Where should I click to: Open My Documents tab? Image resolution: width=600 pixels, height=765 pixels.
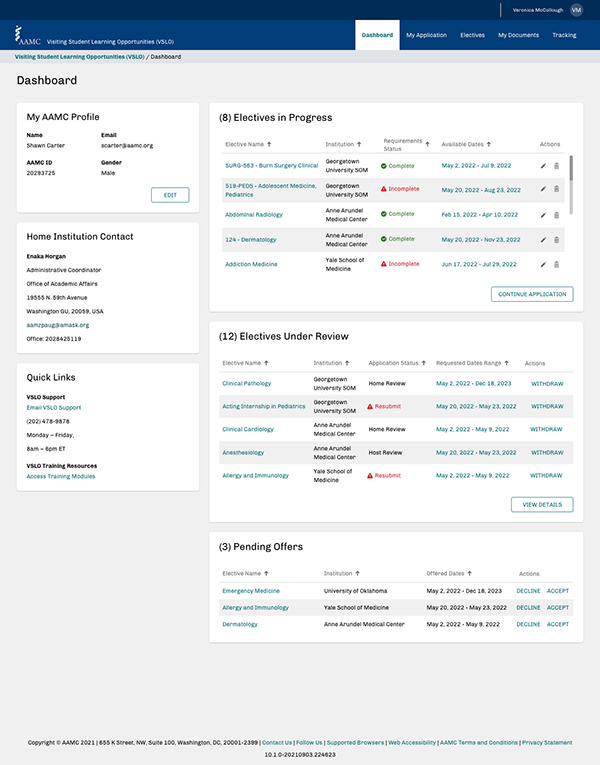(518, 35)
